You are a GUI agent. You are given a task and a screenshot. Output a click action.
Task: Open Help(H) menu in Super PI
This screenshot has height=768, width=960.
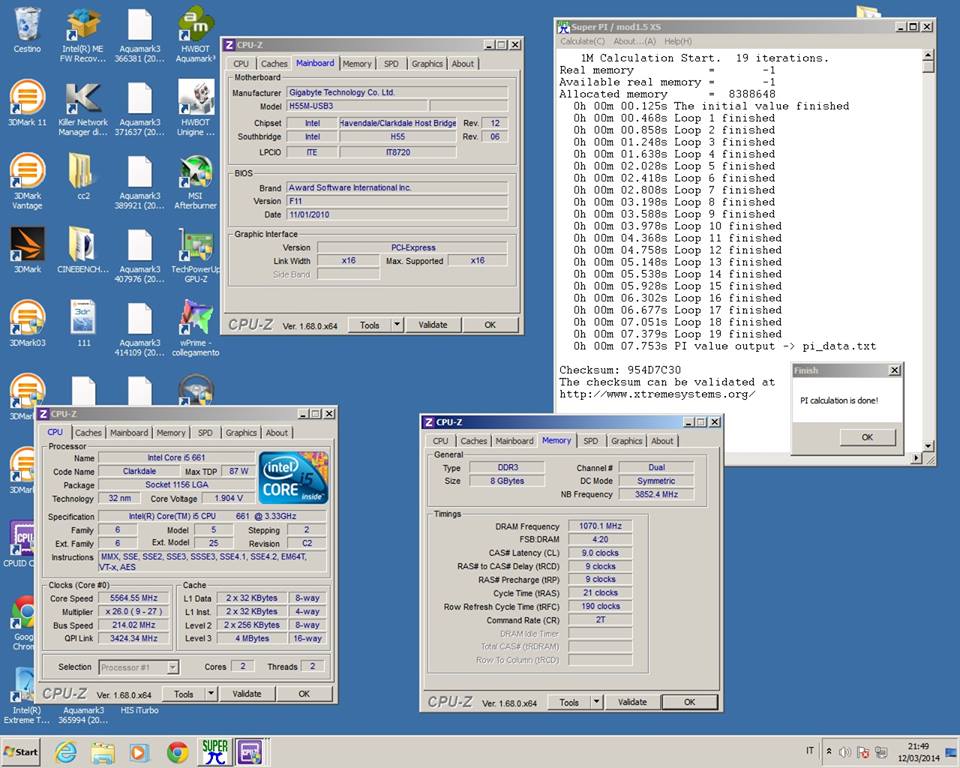678,41
